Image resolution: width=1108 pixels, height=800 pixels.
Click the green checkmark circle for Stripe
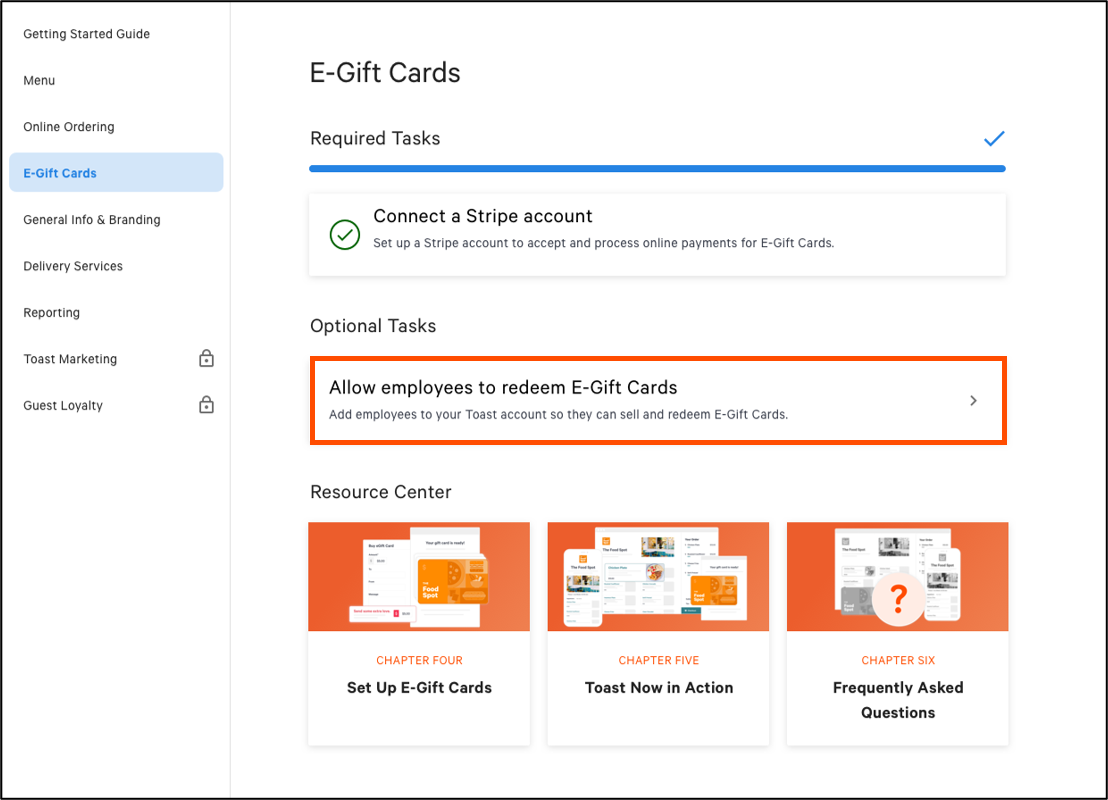coord(345,235)
